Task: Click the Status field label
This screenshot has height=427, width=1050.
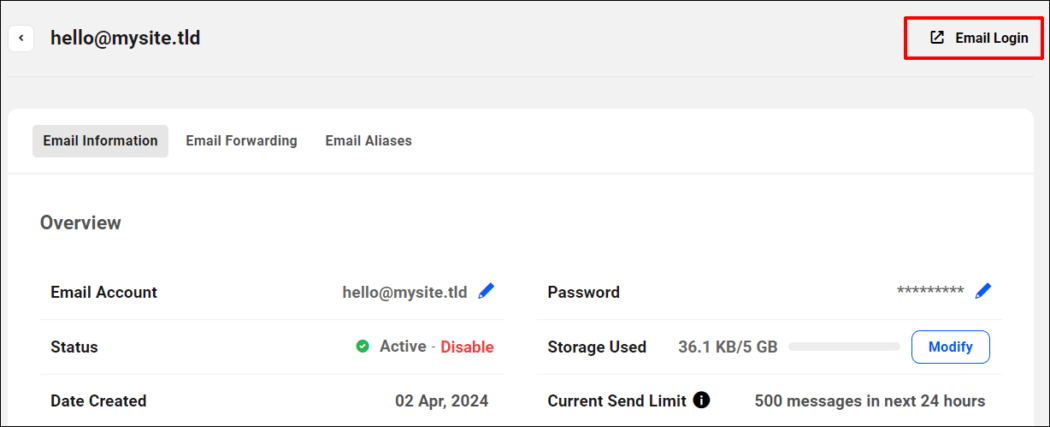Action: pyautogui.click(x=74, y=347)
